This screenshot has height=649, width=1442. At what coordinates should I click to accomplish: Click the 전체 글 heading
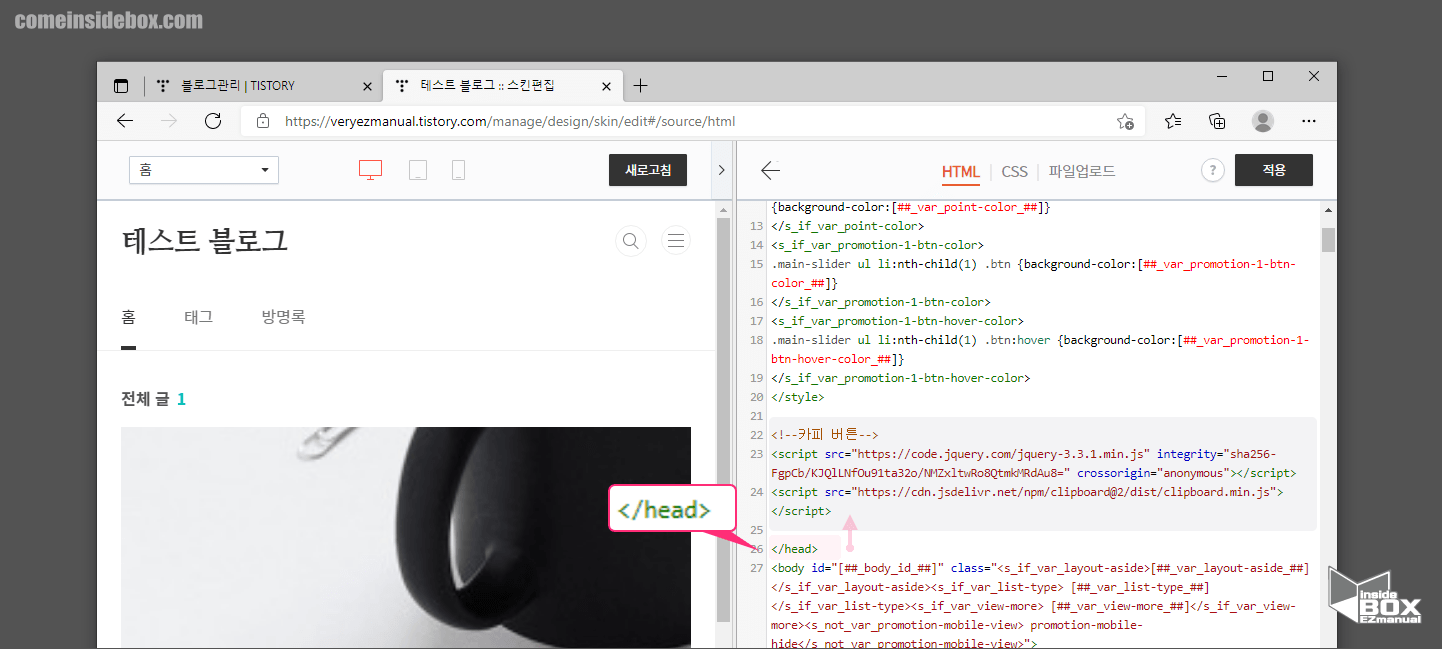(145, 399)
